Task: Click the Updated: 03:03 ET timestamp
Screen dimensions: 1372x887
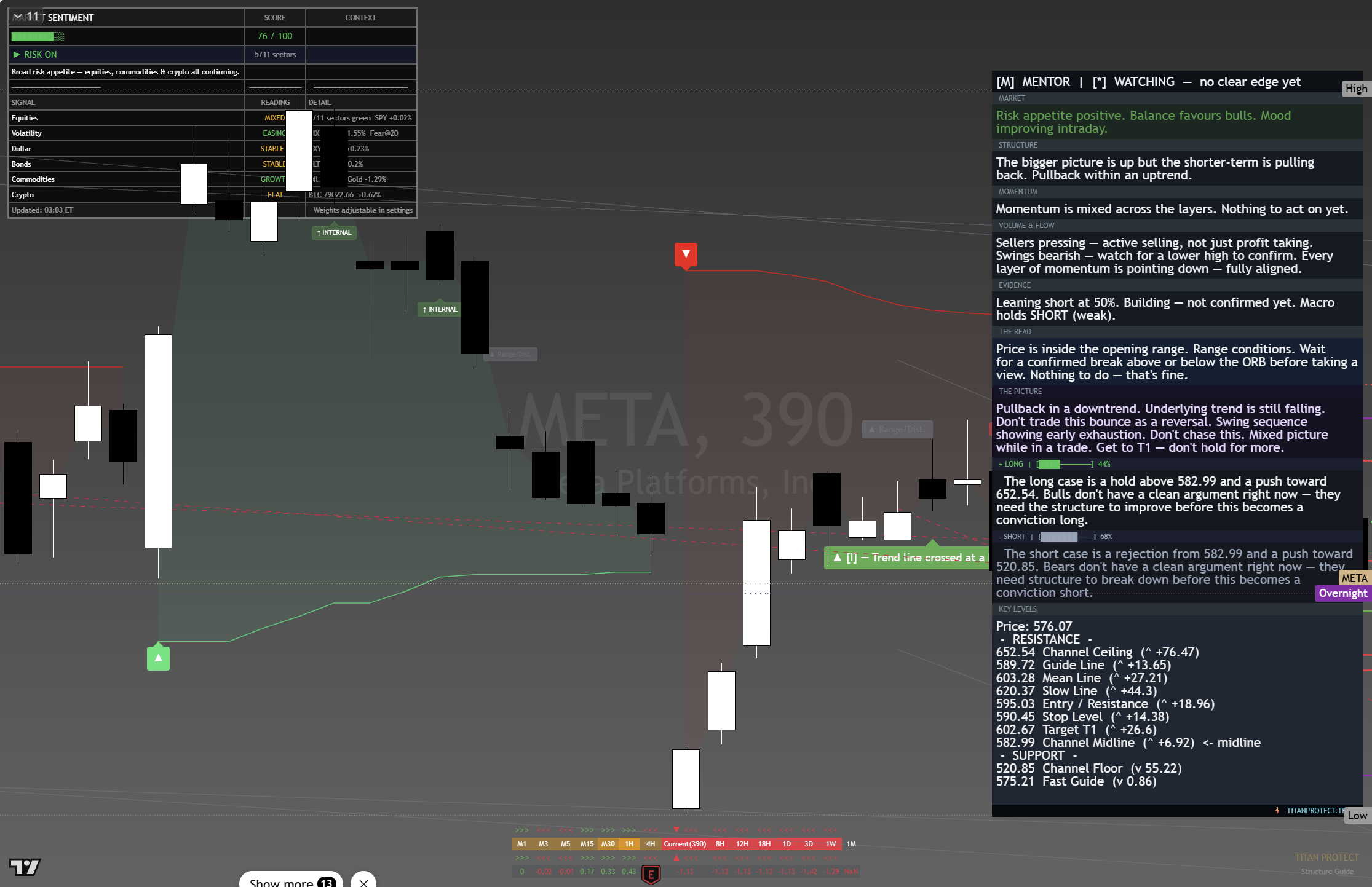Action: click(42, 210)
